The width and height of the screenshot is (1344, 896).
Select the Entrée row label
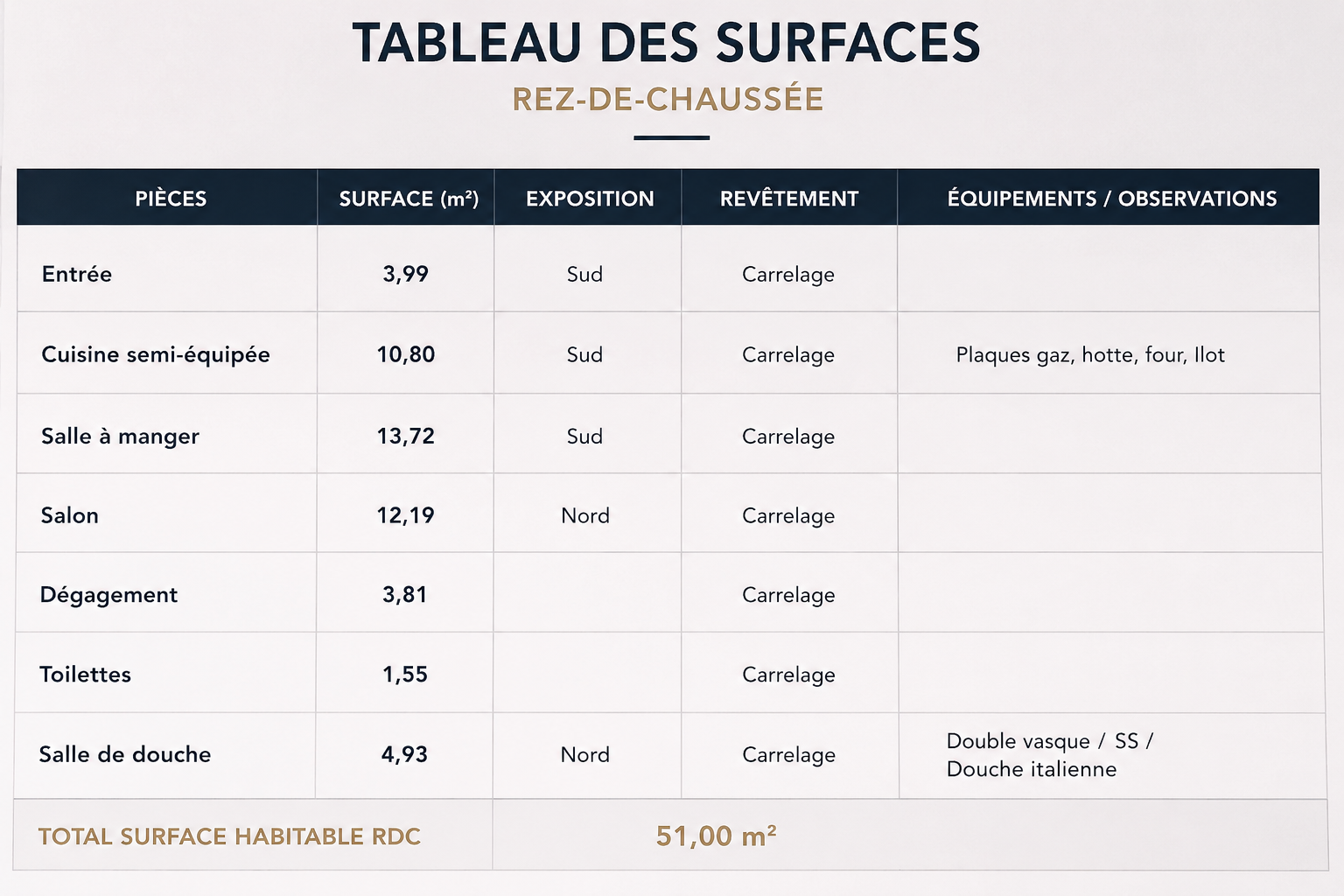click(x=77, y=274)
